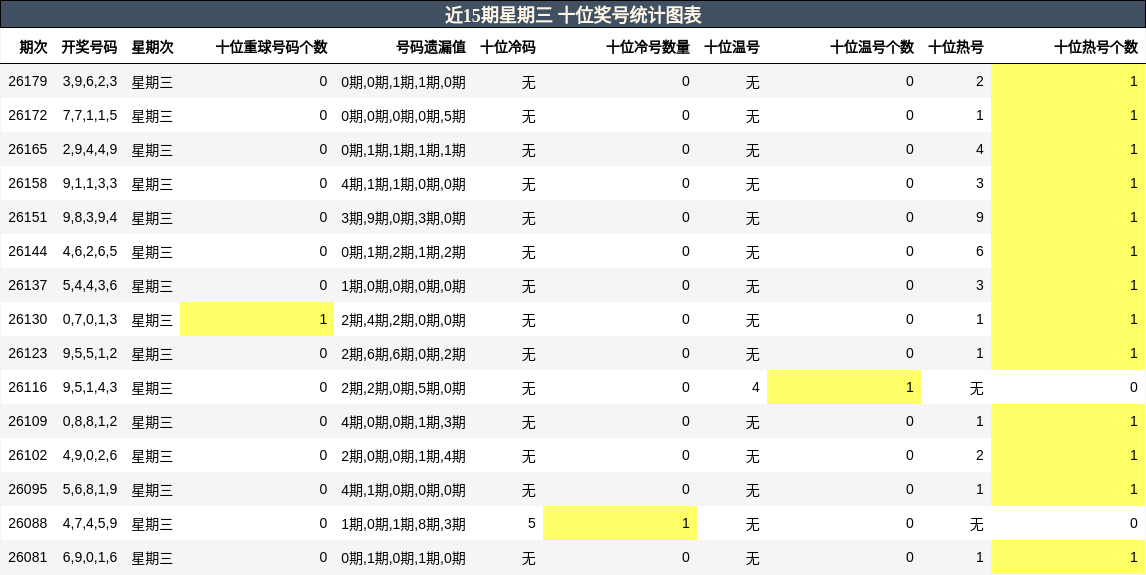The width and height of the screenshot is (1146, 575).
Task: Click the 十位温号个数 column header
Action: coord(872,47)
